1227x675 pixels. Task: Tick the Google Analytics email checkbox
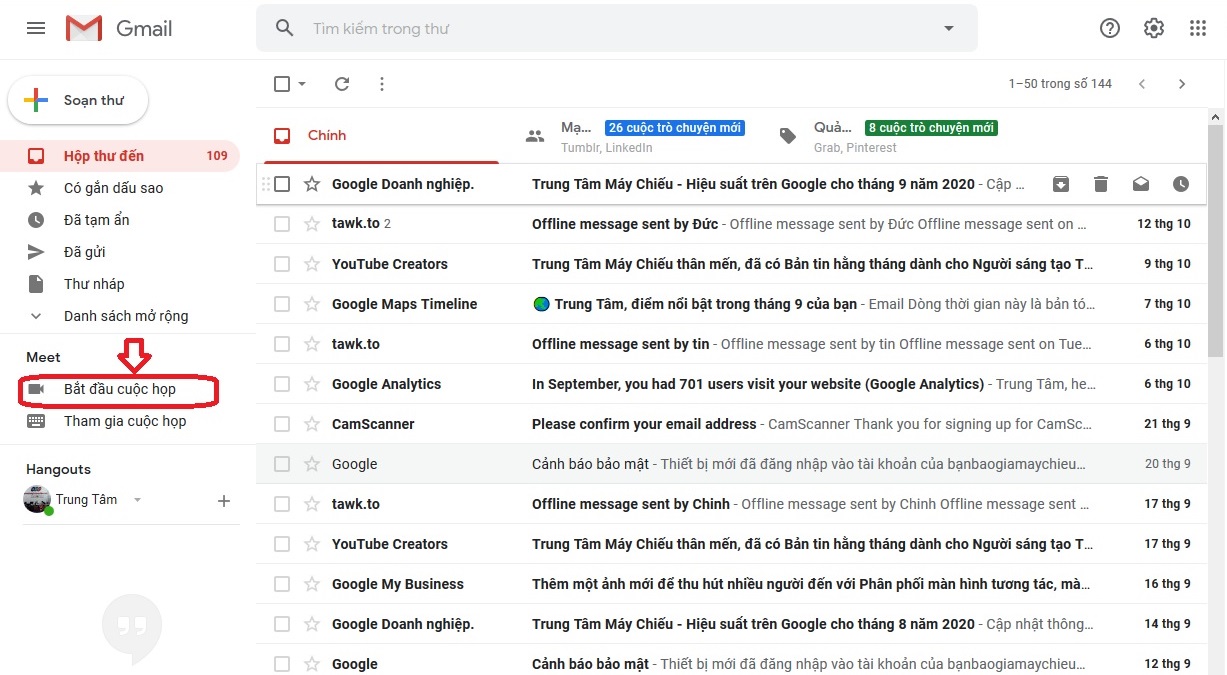tap(282, 384)
